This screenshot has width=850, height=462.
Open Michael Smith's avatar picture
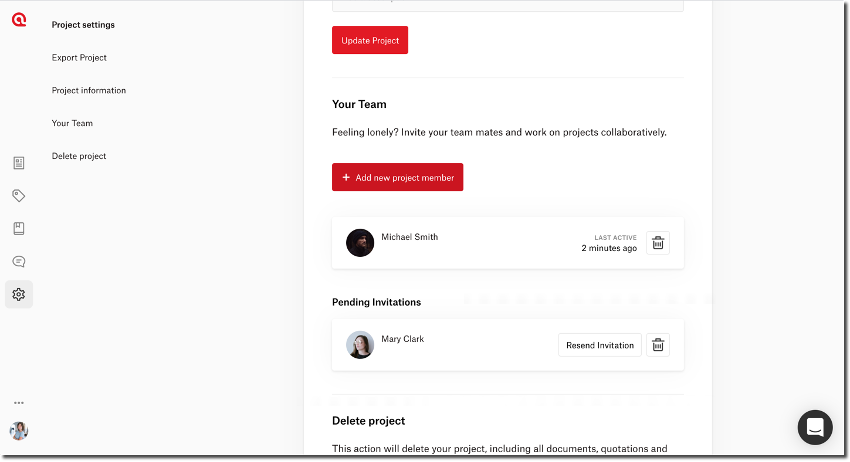point(360,243)
